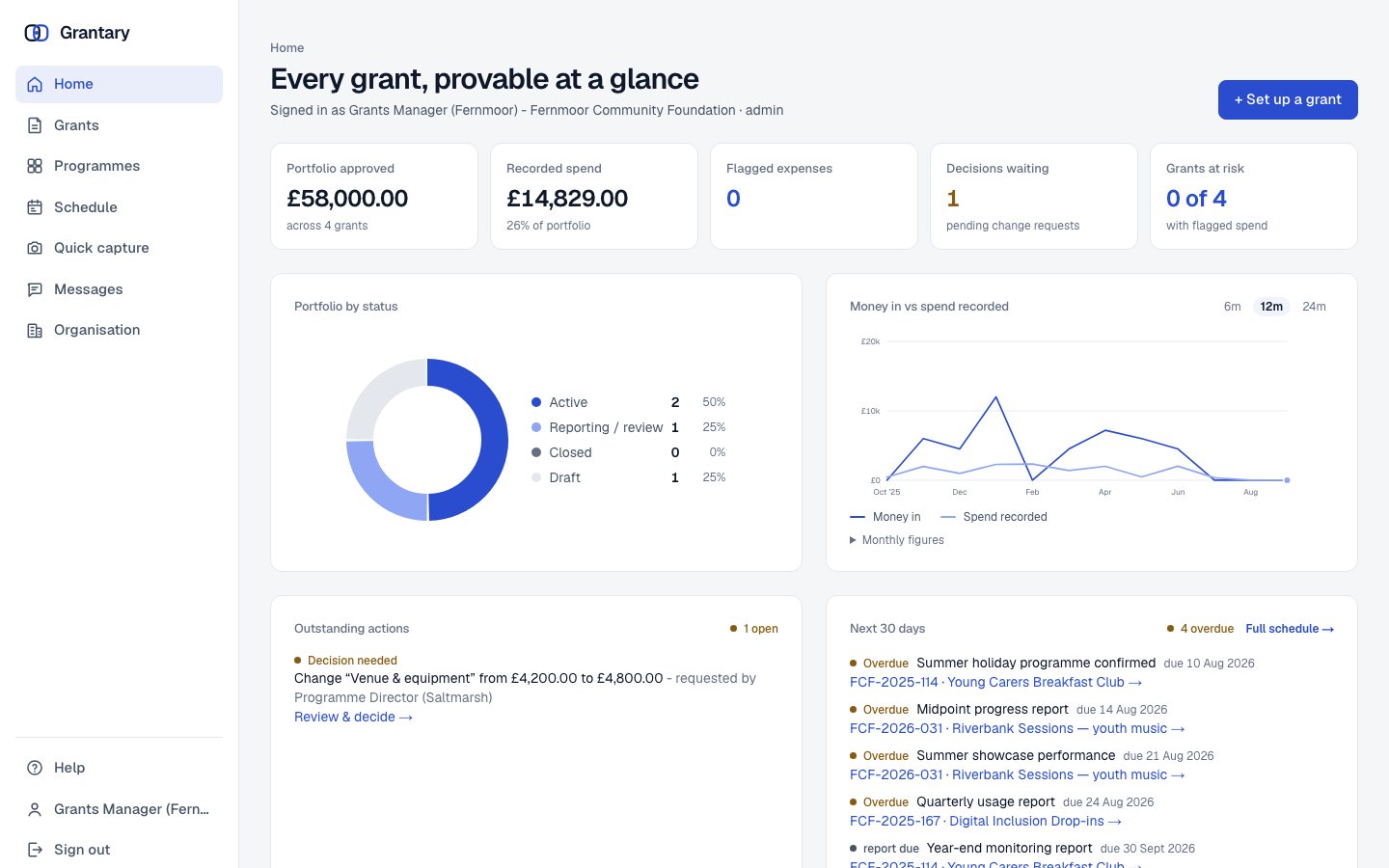Open FCF-2025-114 Young Carers Breakfast Club overdue link
The width and height of the screenshot is (1389, 868).
point(995,682)
